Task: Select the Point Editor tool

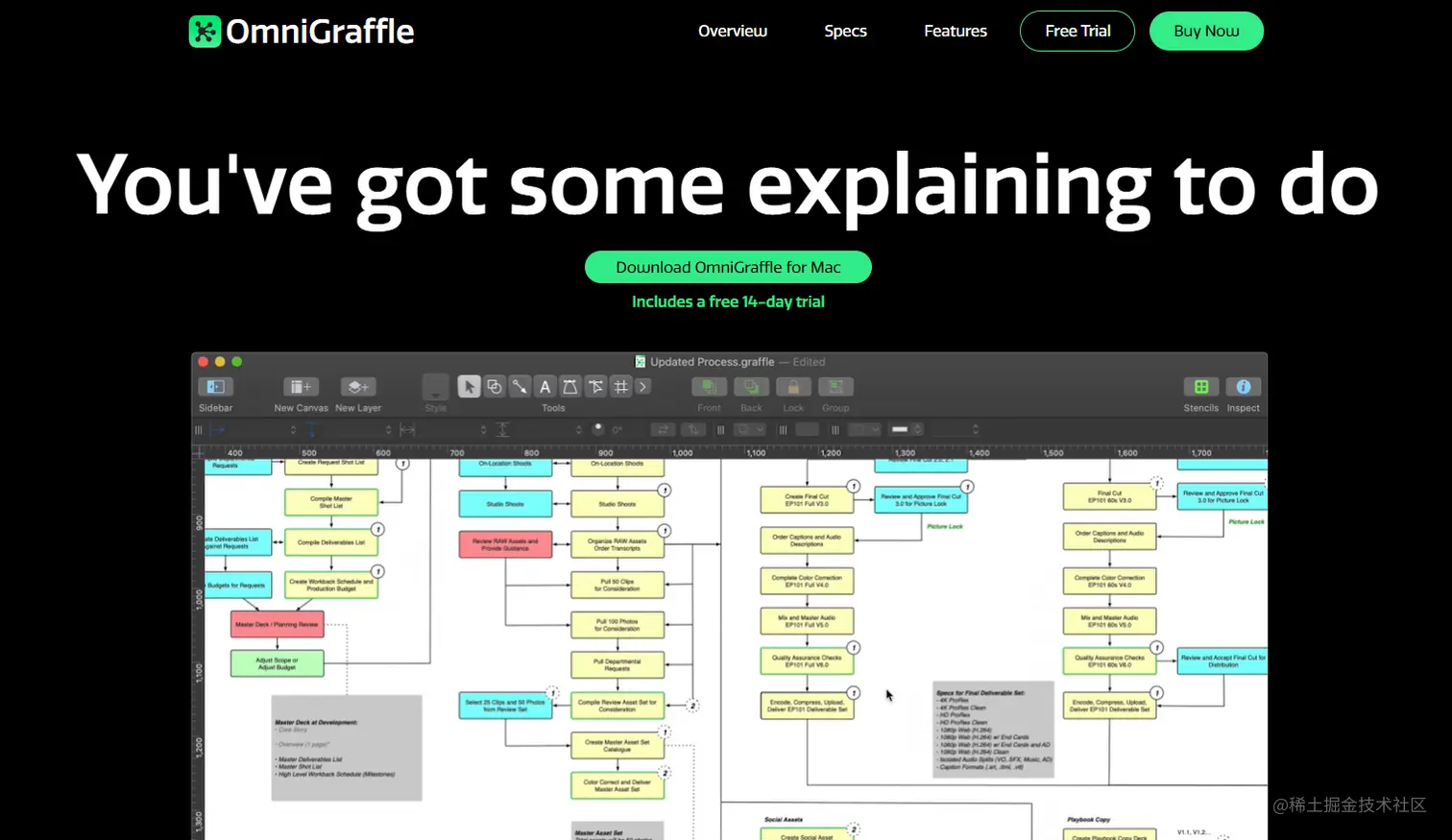Action: click(595, 387)
